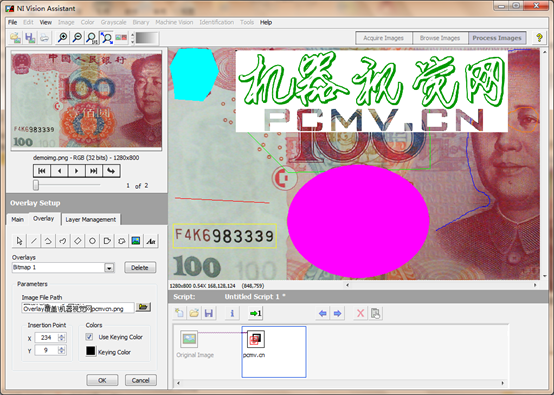Click the Zoom In magnifier icon

coord(63,37)
